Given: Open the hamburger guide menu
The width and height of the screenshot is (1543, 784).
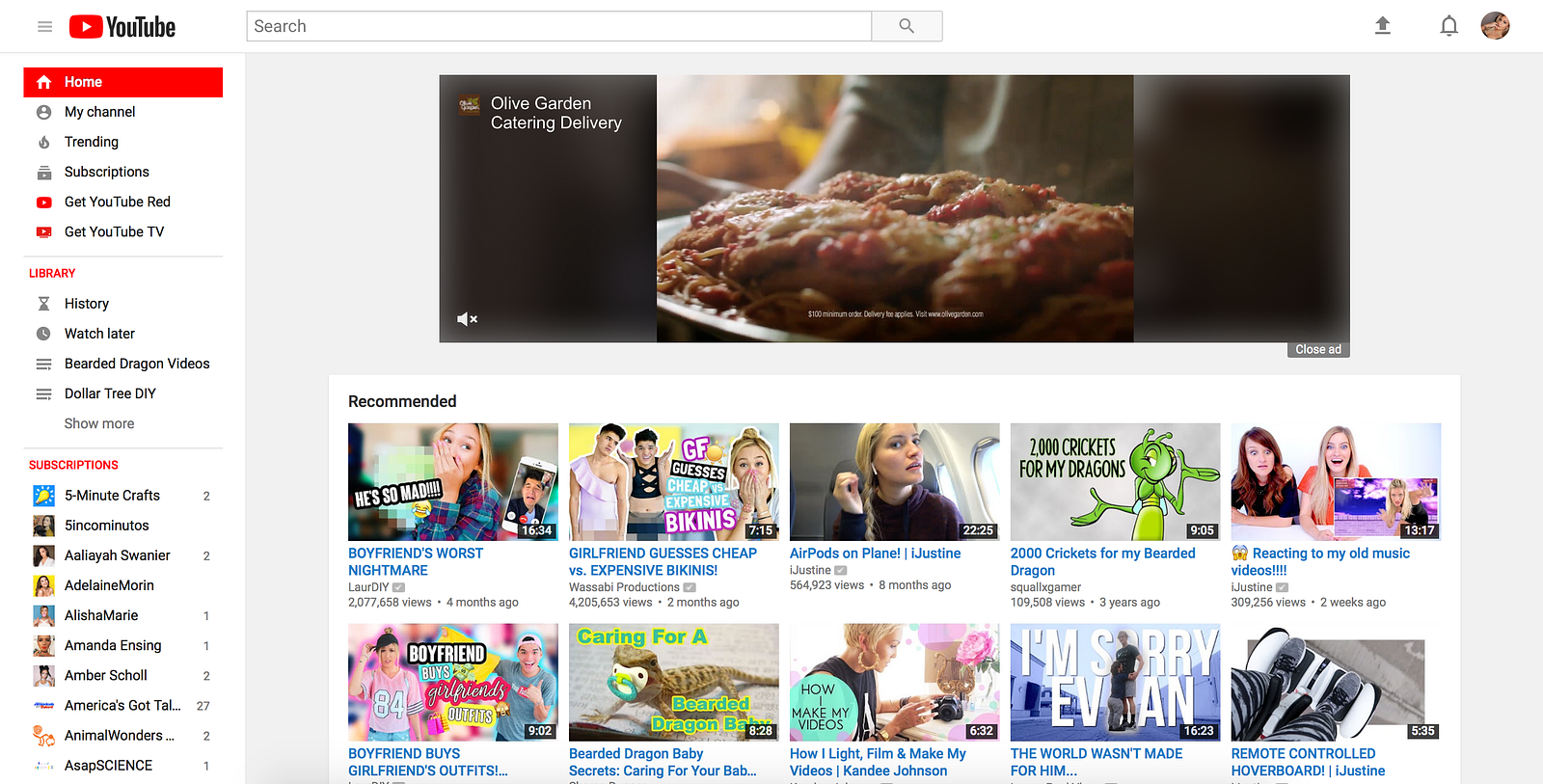Looking at the screenshot, I should click(44, 27).
